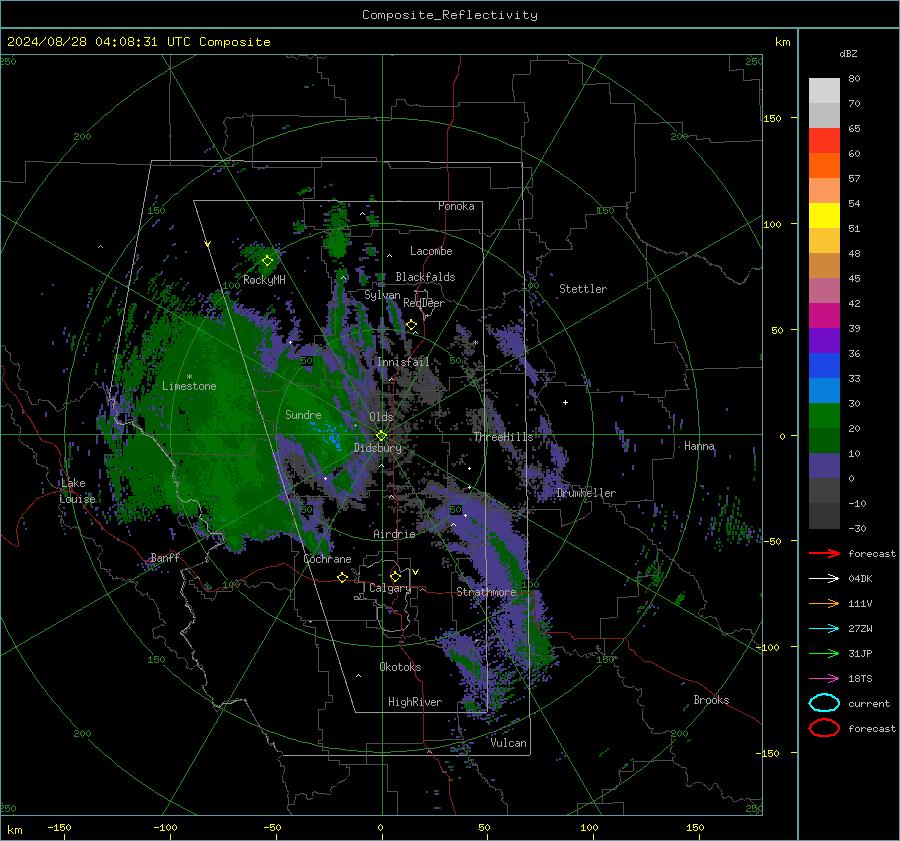Click the Calgary label

click(x=390, y=588)
